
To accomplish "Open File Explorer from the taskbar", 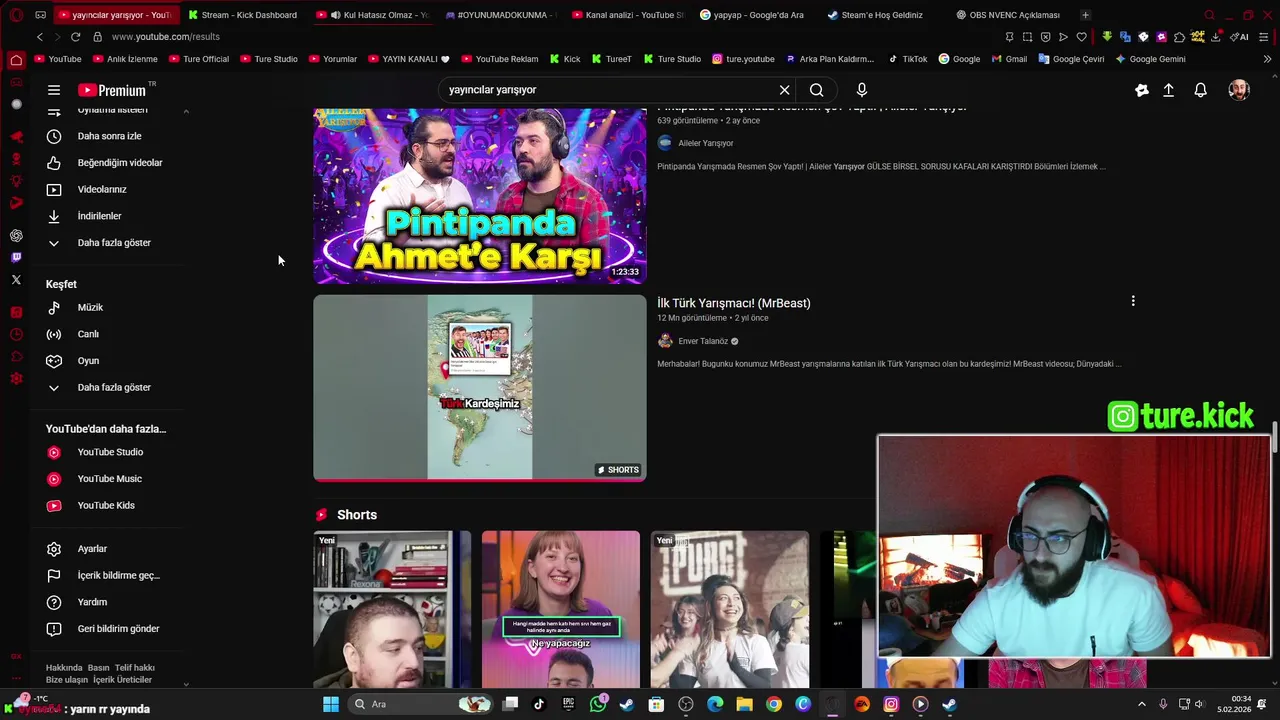I will (745, 704).
